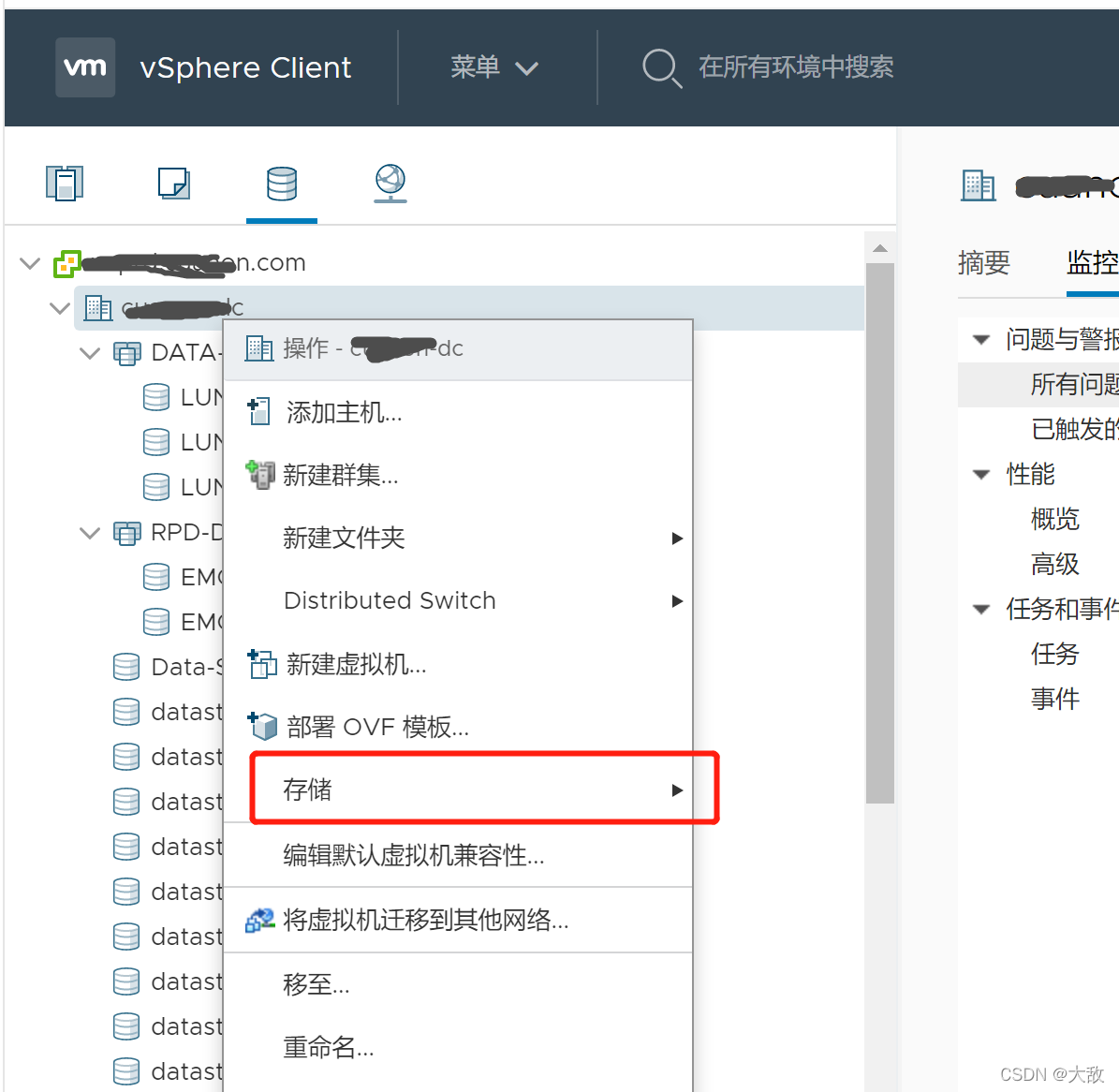Click the DATA datastore cluster icon
This screenshot has height=1092, width=1119.
tap(127, 352)
